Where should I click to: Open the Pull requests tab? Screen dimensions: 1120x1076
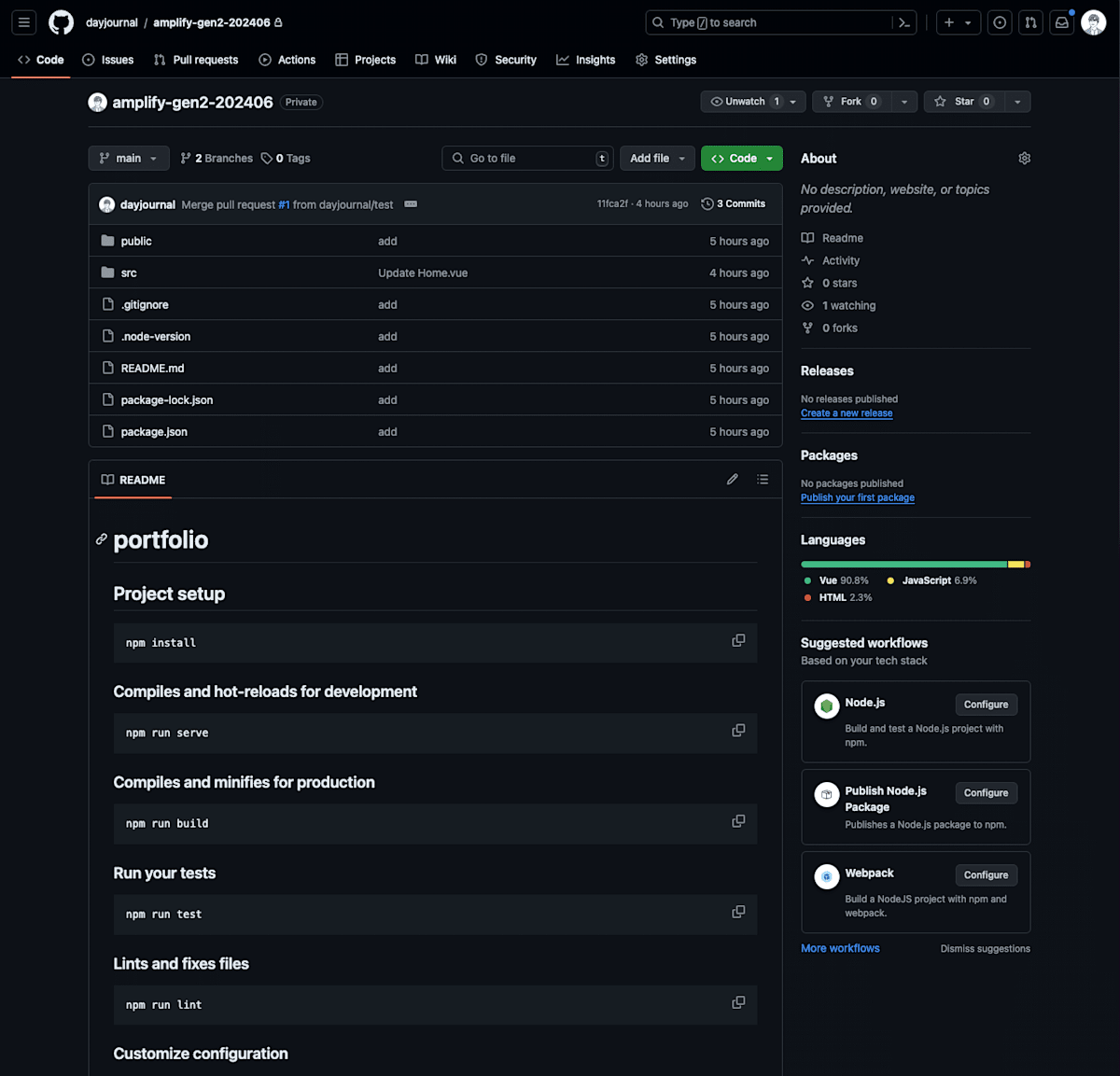coord(196,60)
